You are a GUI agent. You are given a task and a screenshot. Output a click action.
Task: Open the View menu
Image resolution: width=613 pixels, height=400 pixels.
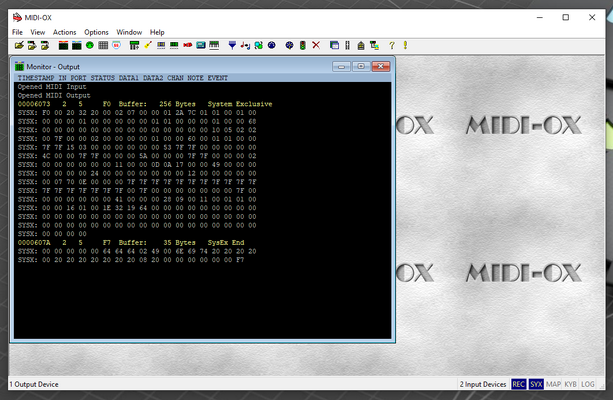(38, 32)
